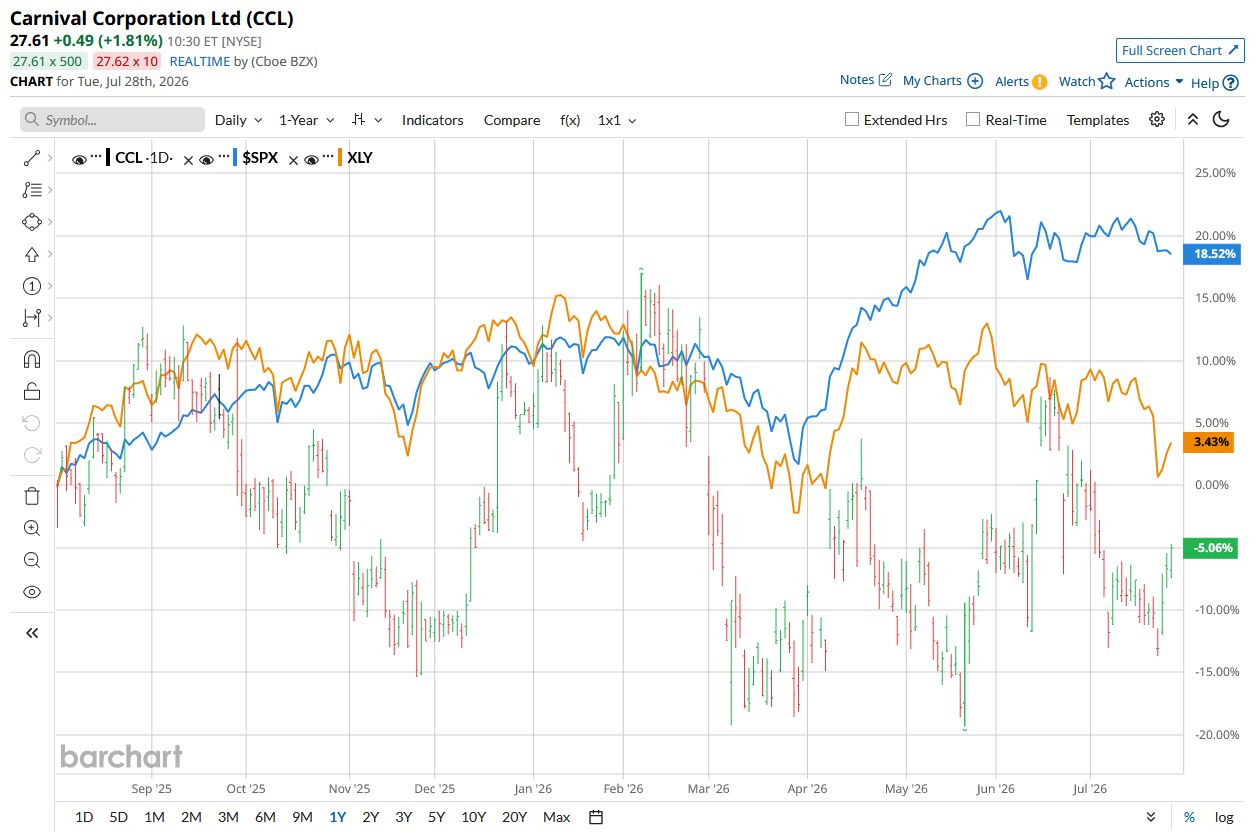This screenshot has height=834, width=1255.
Task: Expand the measure tool options chevron
Action: pos(50,318)
